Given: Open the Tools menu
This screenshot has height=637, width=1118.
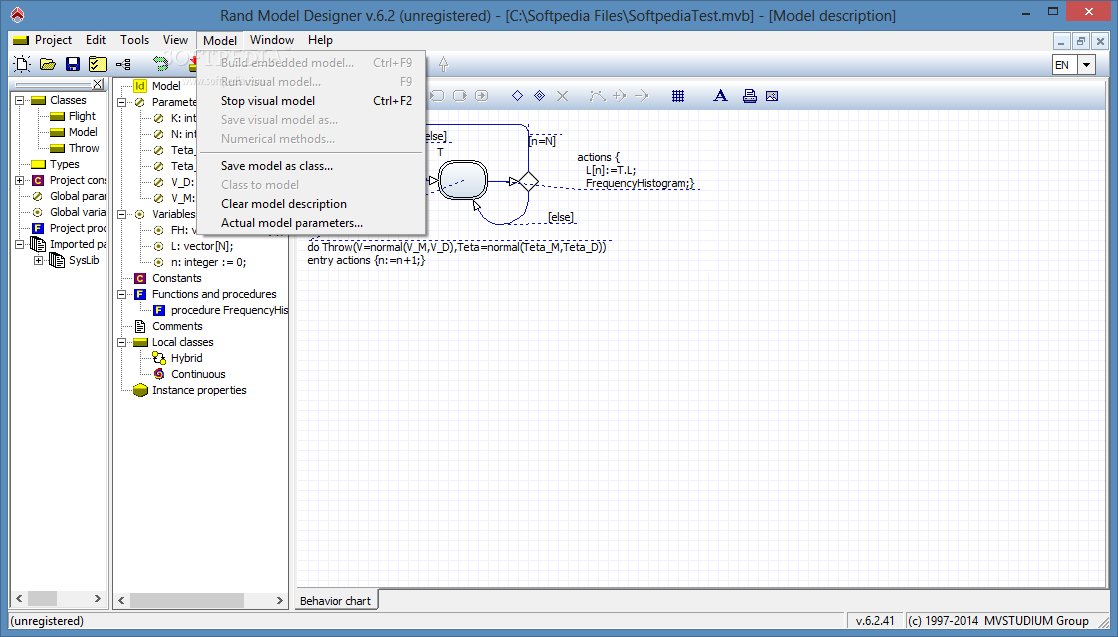Looking at the screenshot, I should point(134,40).
